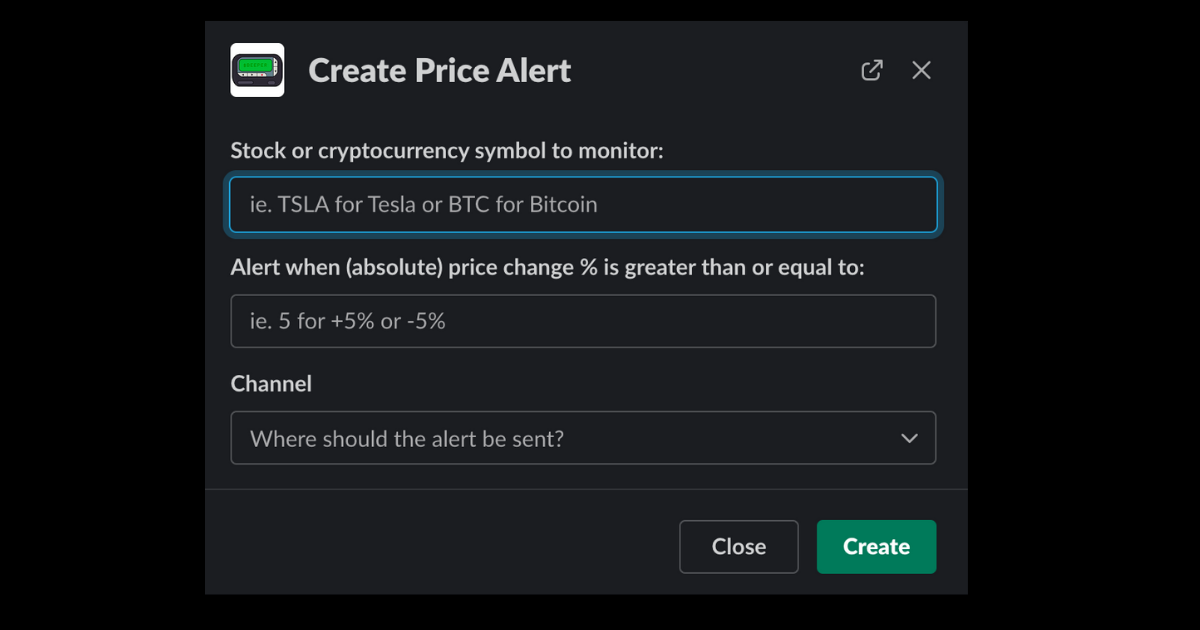
Task: Click the "Channel" field label
Action: pos(271,384)
